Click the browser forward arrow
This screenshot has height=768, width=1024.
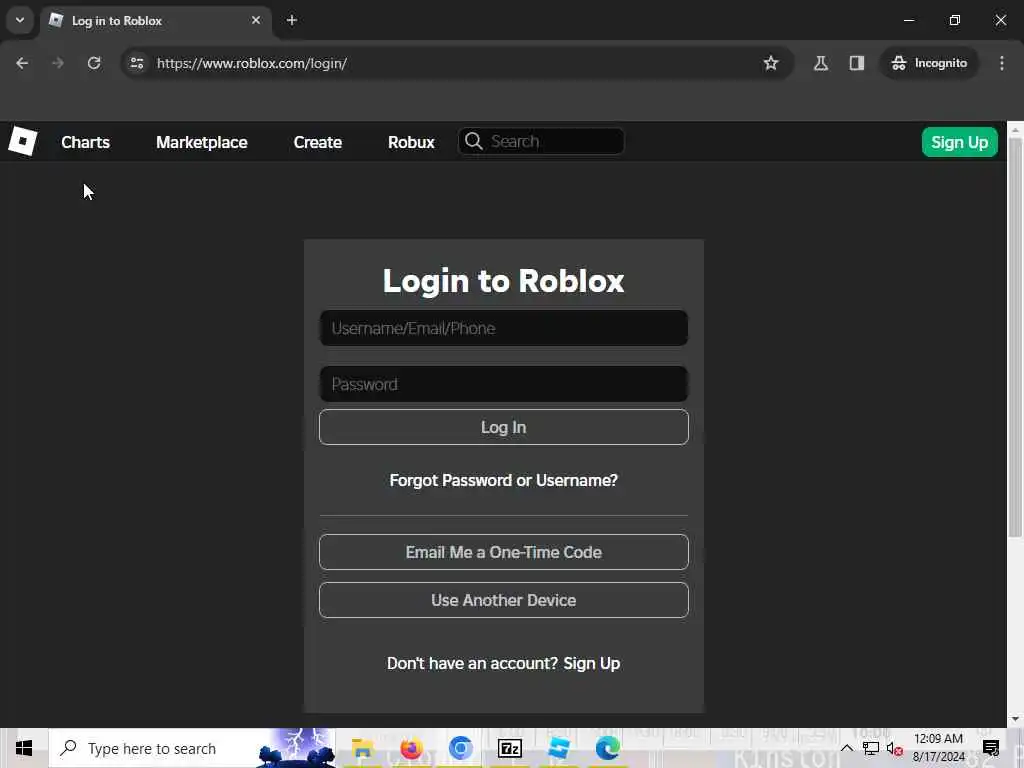(x=58, y=63)
